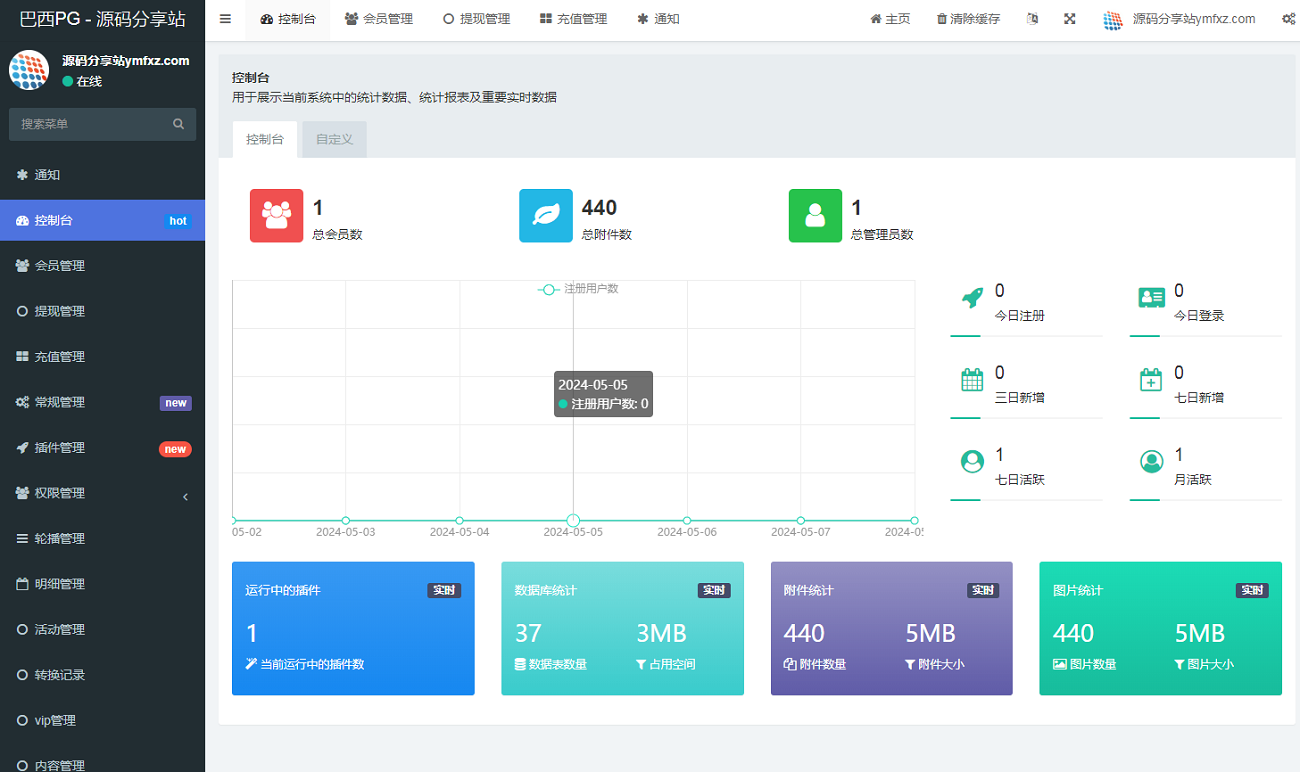Viewport: 1300px width, 772px height.
Task: Click the blue total attachments leaf icon
Action: (x=546, y=215)
